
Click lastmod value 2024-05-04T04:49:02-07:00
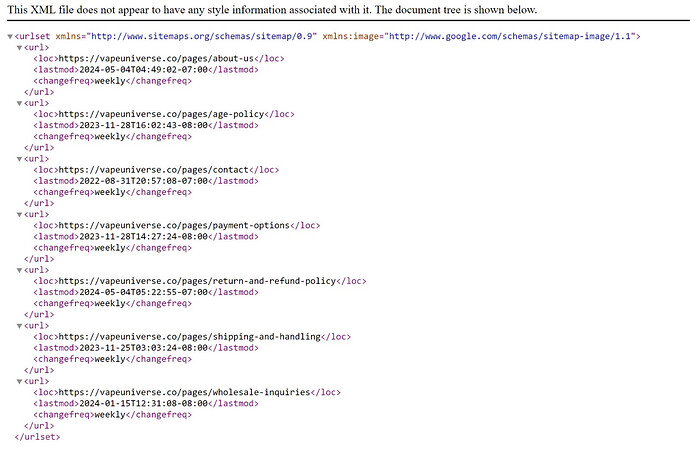coord(143,69)
